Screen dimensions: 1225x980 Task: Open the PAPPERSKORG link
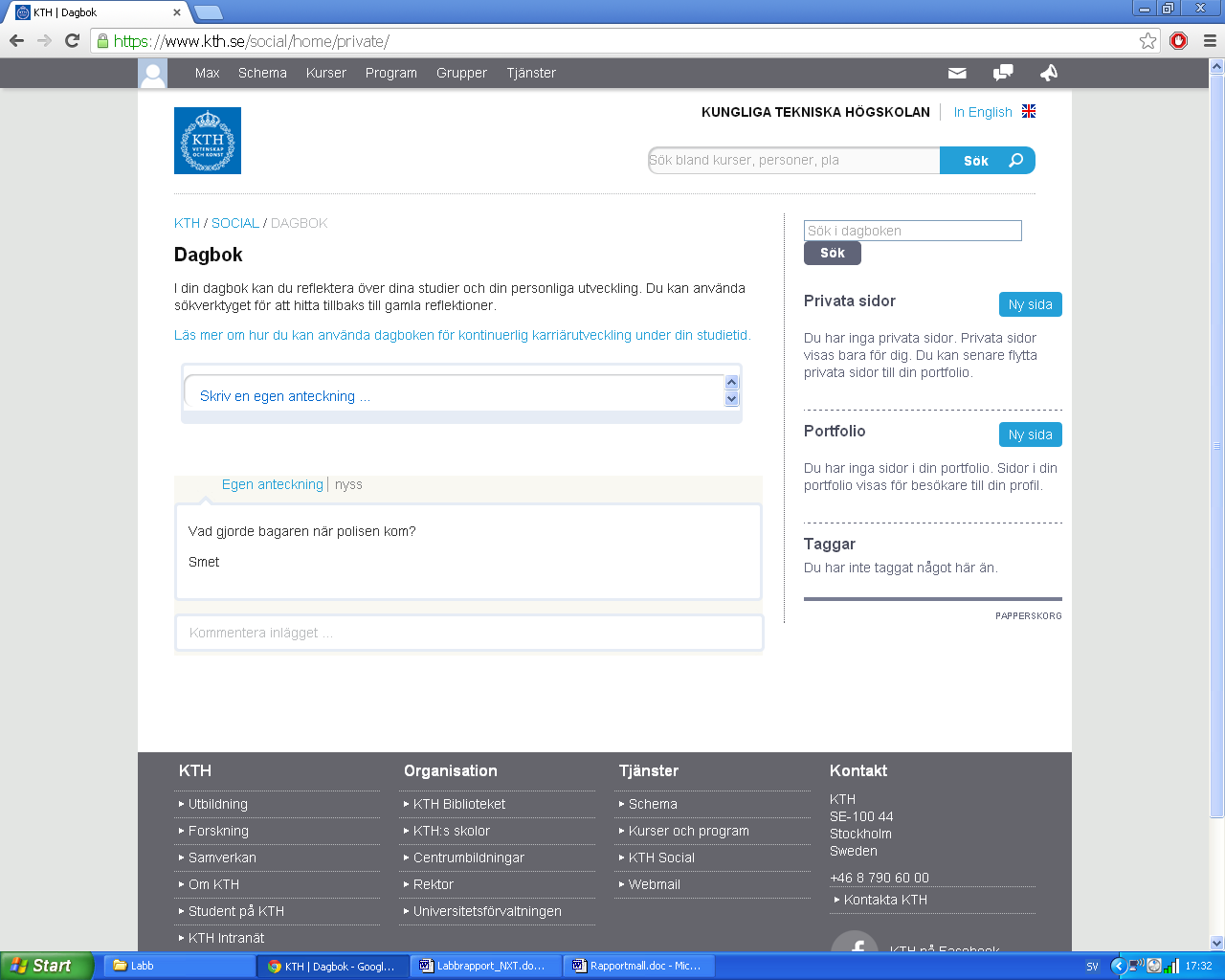tap(1029, 615)
